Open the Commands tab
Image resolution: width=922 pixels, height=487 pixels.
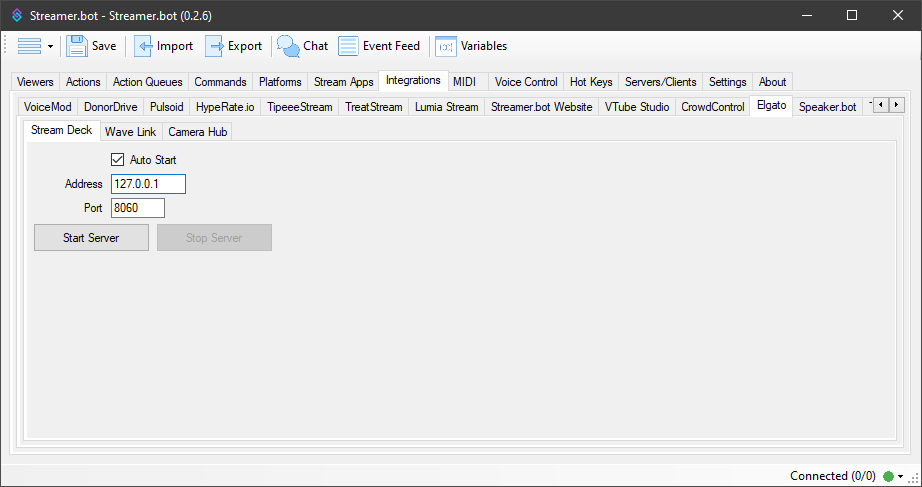point(221,82)
